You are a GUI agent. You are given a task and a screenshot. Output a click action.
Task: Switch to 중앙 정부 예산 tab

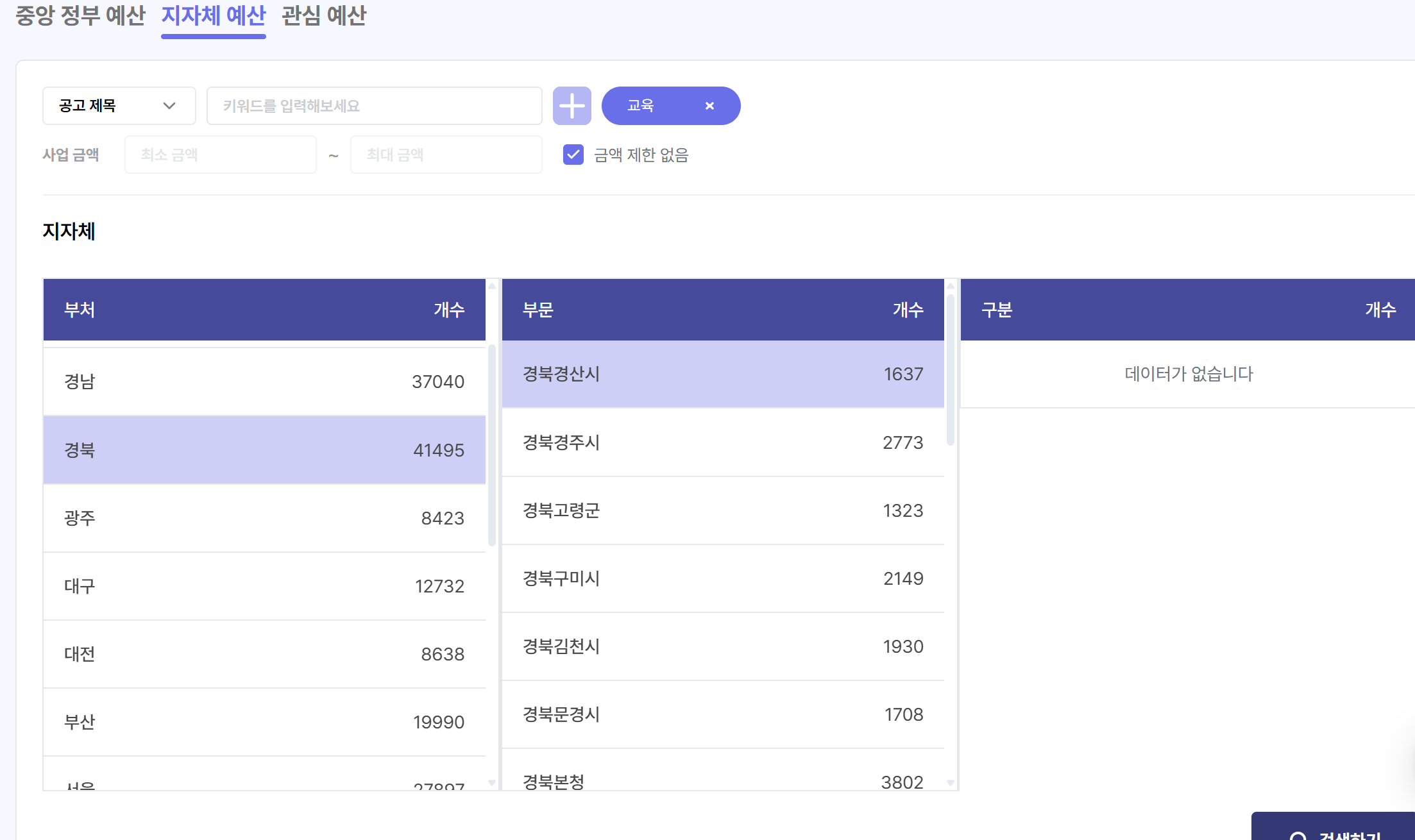pos(80,15)
